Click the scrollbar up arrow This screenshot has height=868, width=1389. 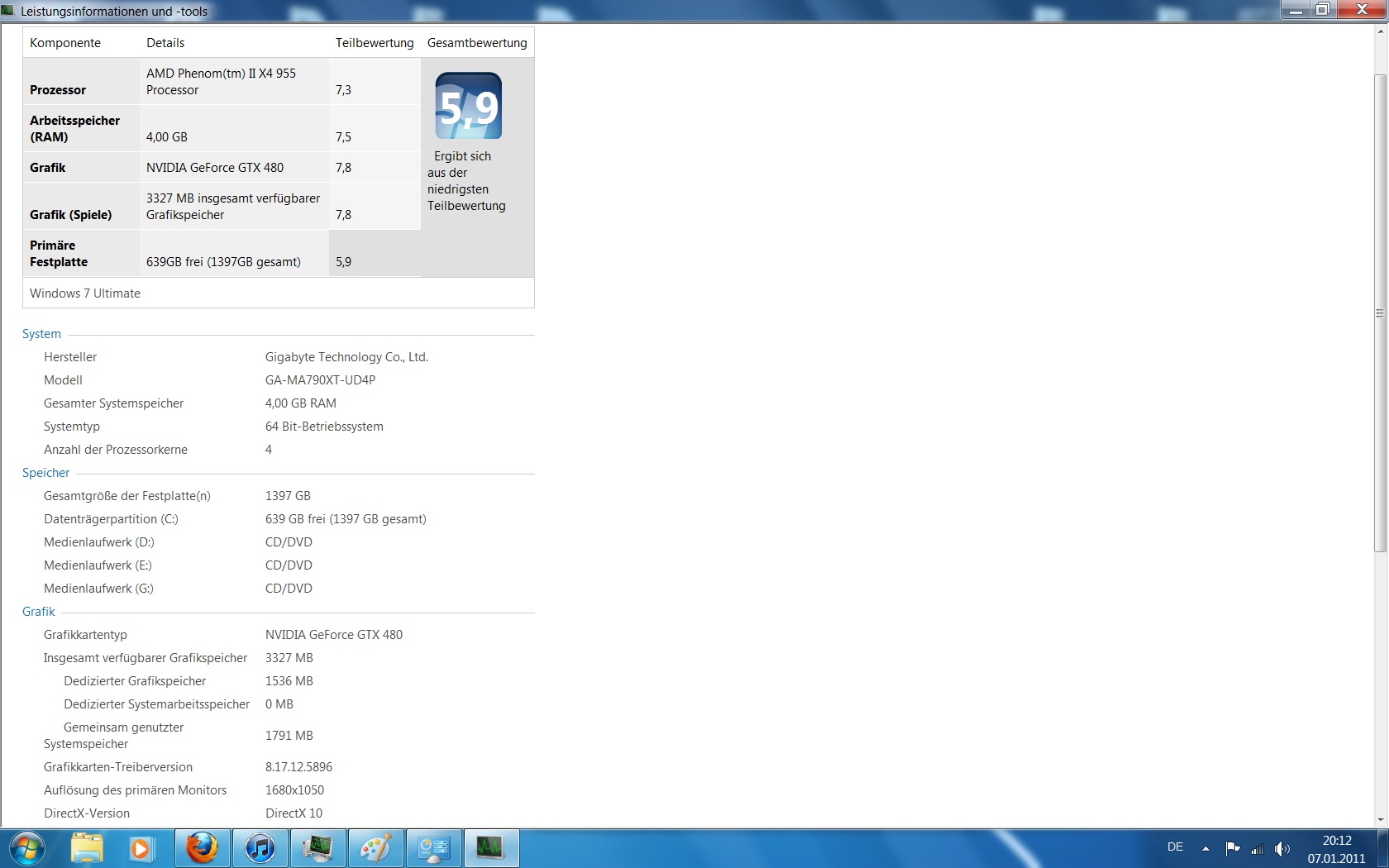click(x=1380, y=31)
